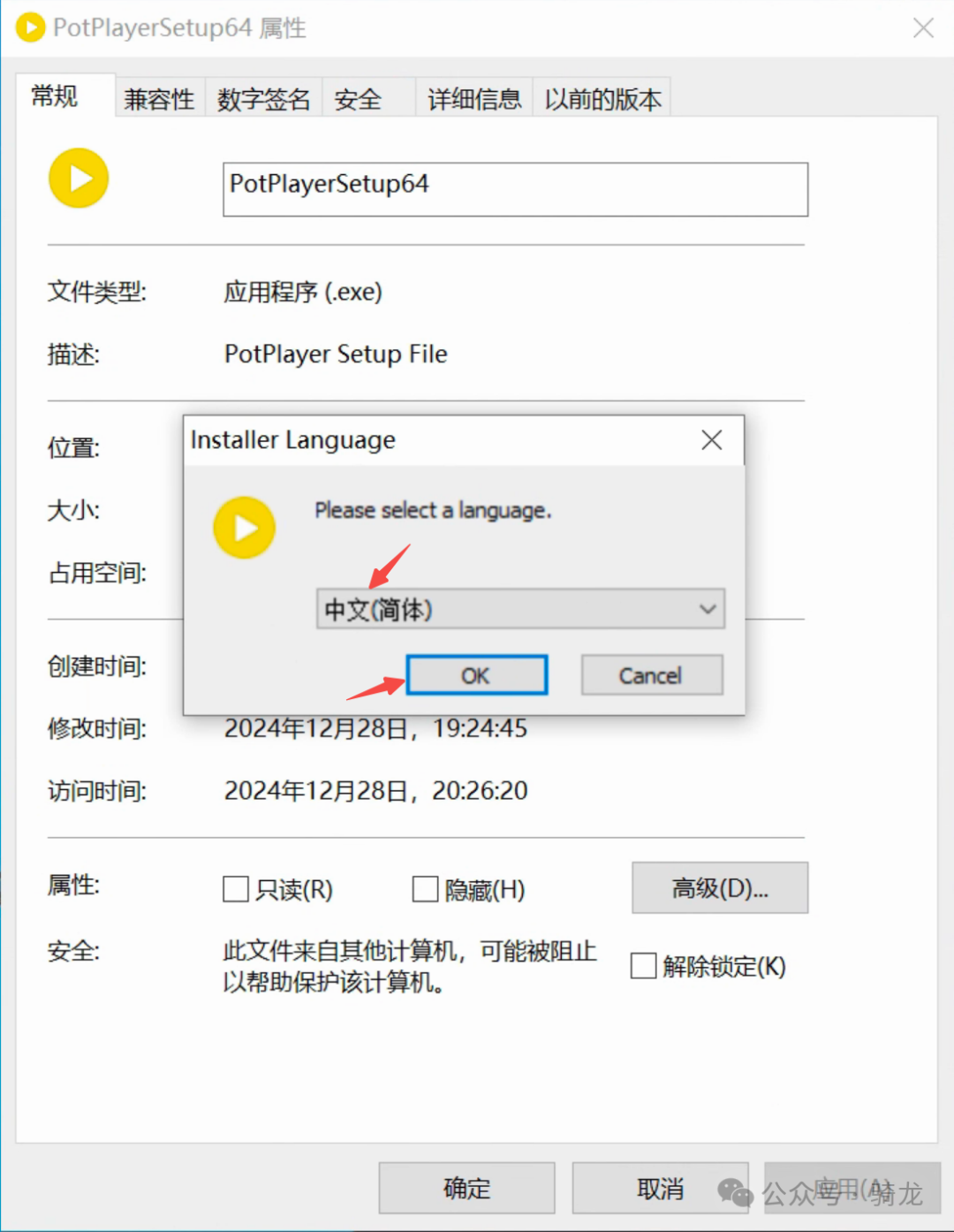Click the PotPlayerSetup64 filename input field
This screenshot has height=1232, width=954.
pyautogui.click(x=515, y=189)
